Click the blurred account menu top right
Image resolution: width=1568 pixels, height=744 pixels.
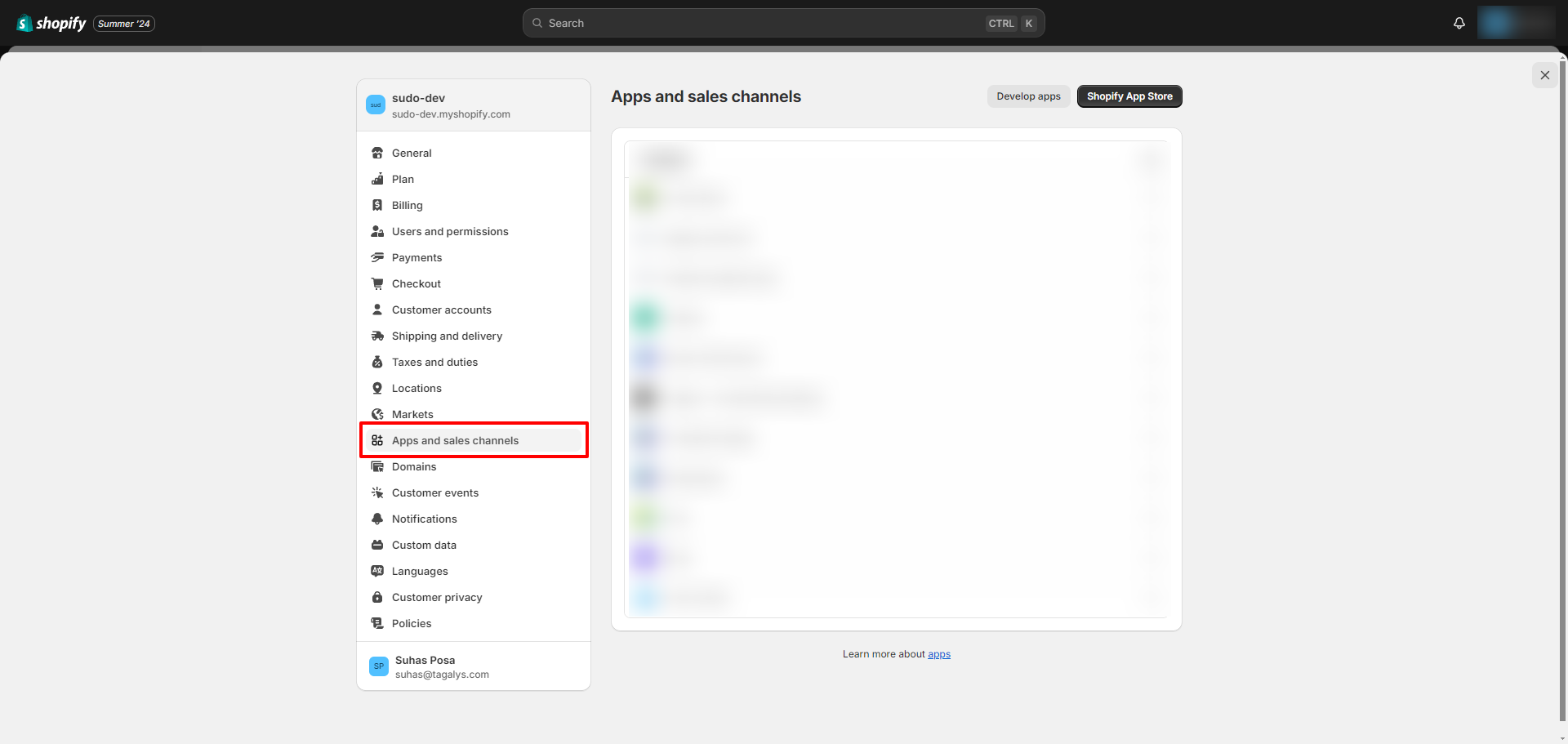[1517, 23]
